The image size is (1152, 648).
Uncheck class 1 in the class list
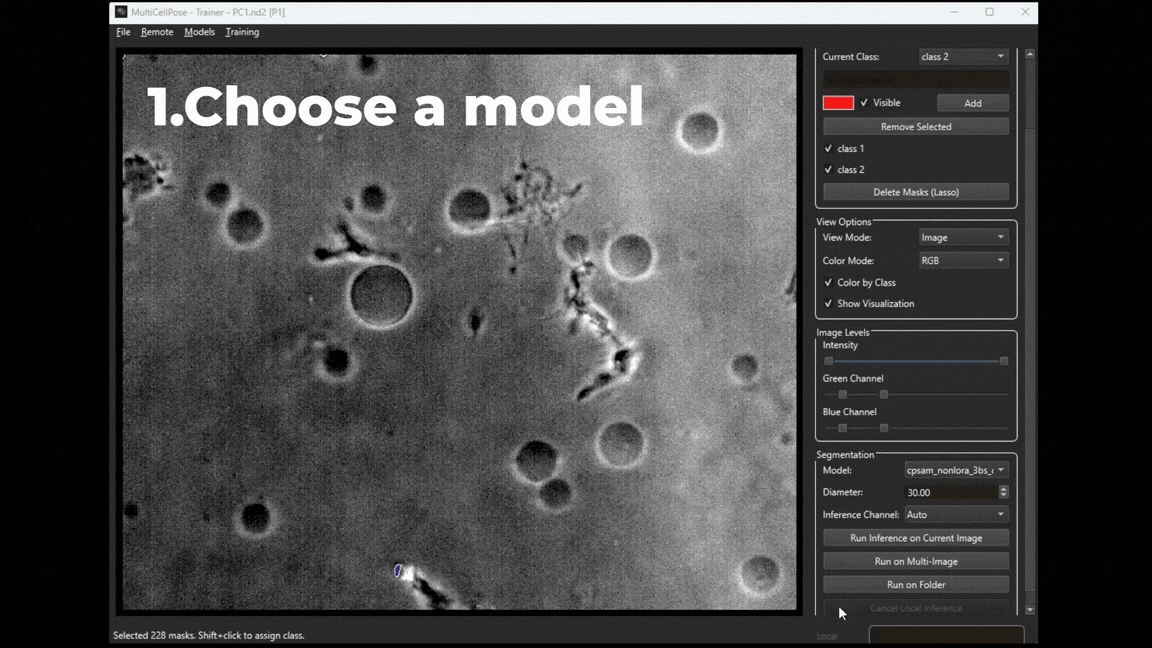(828, 149)
